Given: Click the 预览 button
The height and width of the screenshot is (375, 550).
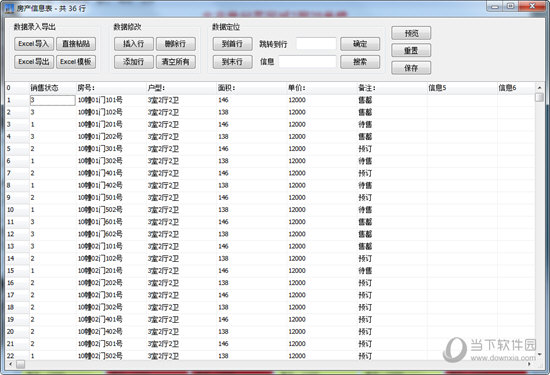Looking at the screenshot, I should point(411,33).
